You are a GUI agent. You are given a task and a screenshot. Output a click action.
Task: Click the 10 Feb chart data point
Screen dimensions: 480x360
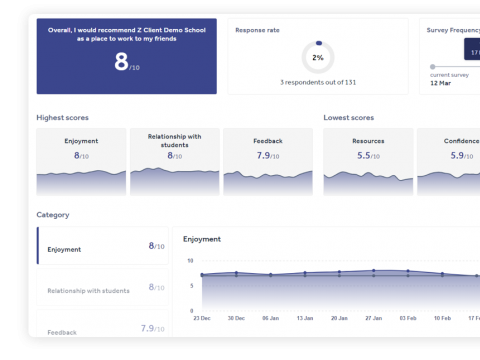[442, 274]
